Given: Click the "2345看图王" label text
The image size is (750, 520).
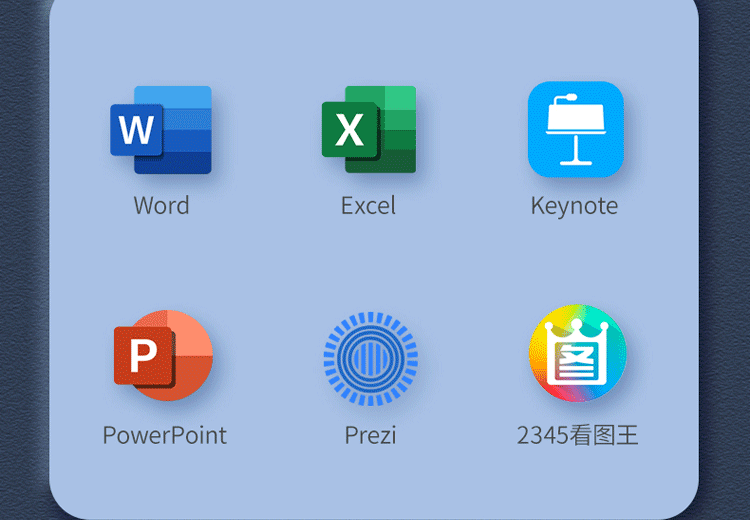Looking at the screenshot, I should [577, 435].
